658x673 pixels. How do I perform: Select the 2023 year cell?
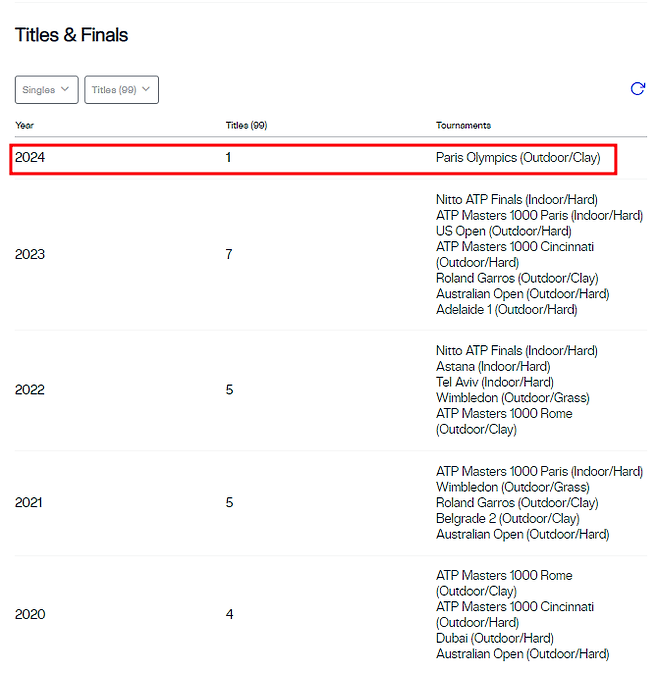pos(30,254)
